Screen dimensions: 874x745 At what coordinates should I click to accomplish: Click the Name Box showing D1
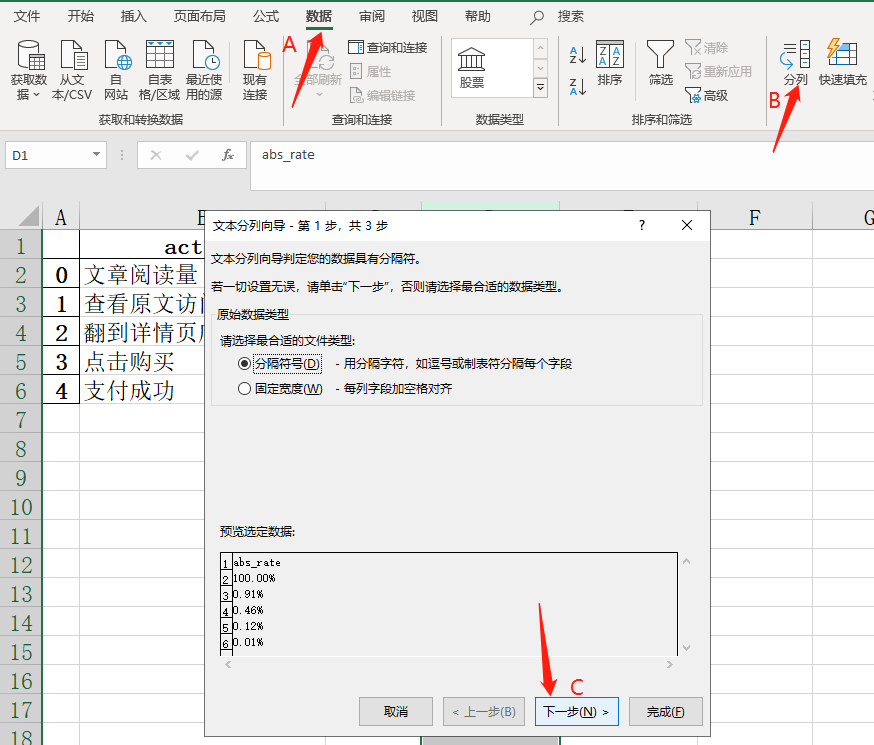47,155
